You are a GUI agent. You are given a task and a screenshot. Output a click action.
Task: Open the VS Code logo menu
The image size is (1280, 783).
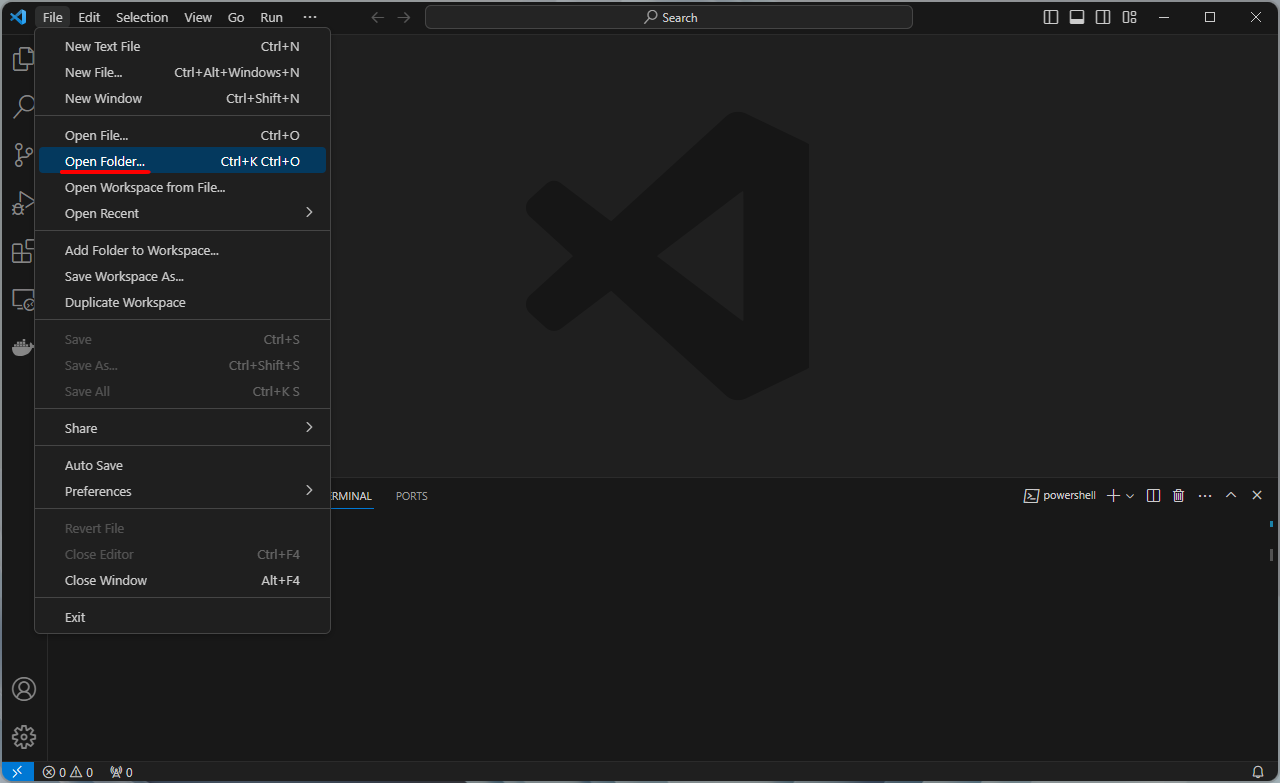pos(17,17)
